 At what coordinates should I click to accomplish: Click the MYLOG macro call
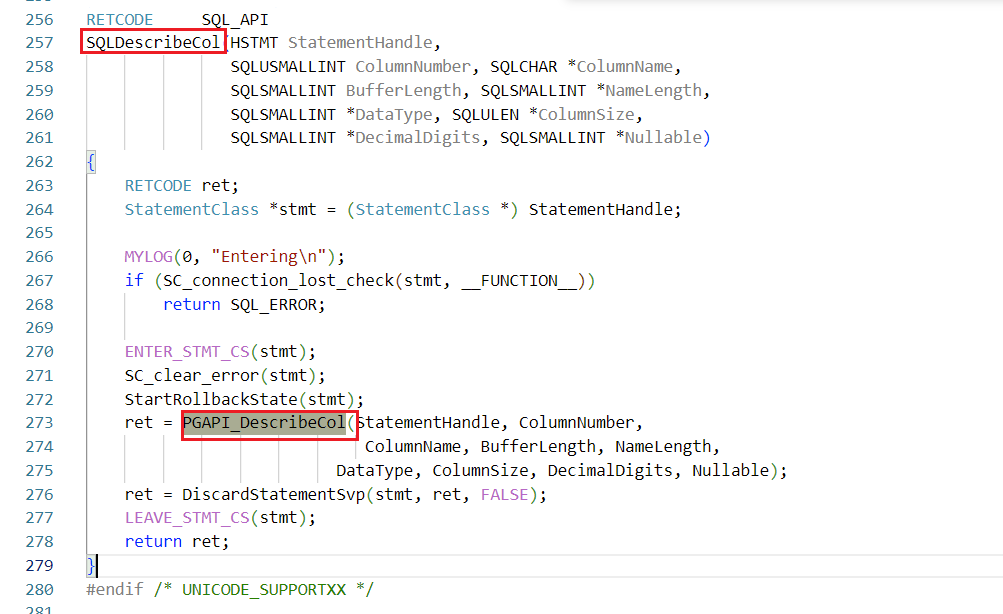(148, 257)
